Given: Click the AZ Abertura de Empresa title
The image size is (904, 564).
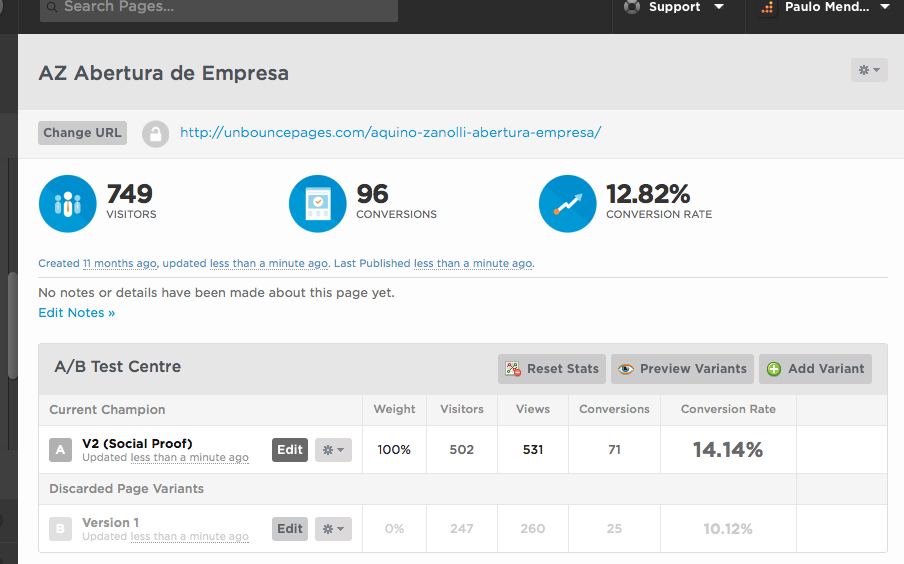Looking at the screenshot, I should 164,73.
